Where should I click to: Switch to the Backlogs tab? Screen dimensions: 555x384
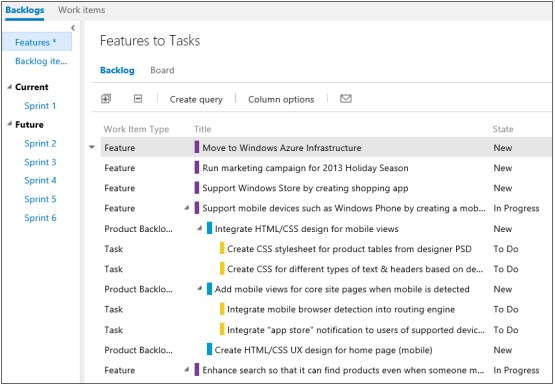coord(25,10)
